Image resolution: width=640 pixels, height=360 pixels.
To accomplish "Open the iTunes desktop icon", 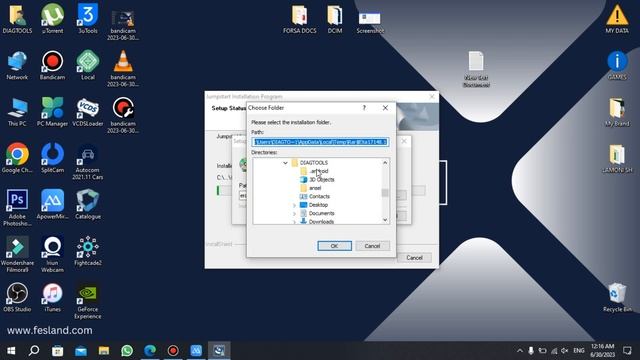I will (x=52, y=297).
